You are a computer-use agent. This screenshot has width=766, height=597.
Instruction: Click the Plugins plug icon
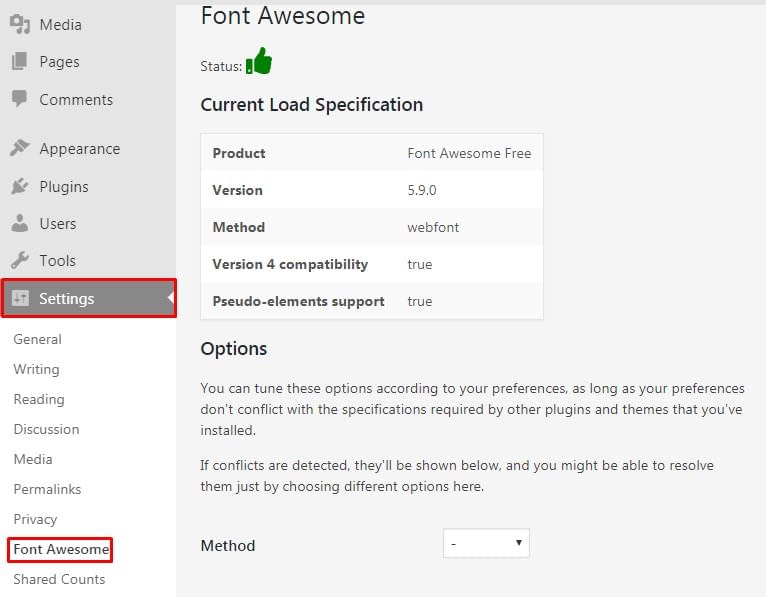coord(20,186)
